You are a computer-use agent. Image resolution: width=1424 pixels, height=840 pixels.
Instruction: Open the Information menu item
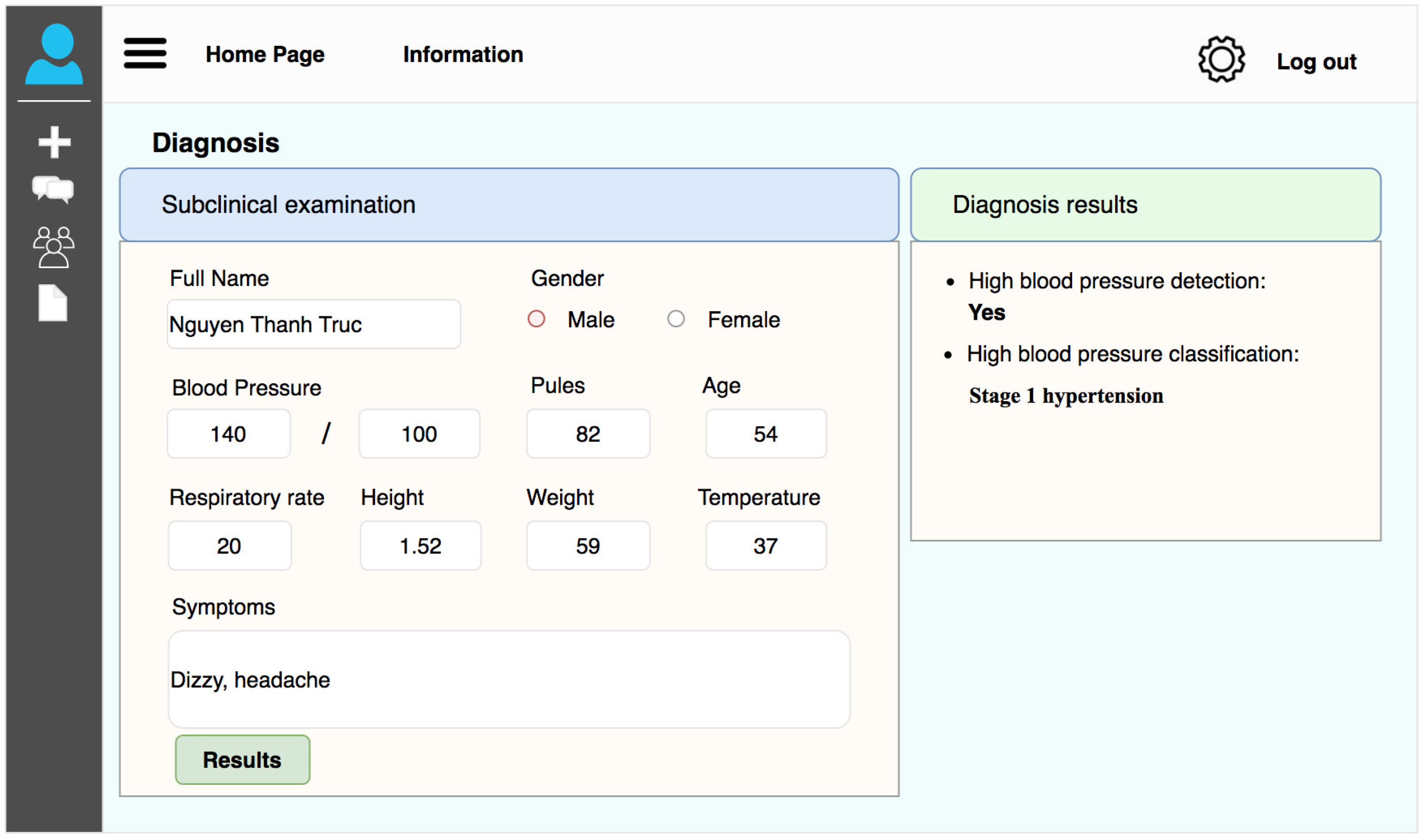pyautogui.click(x=463, y=55)
